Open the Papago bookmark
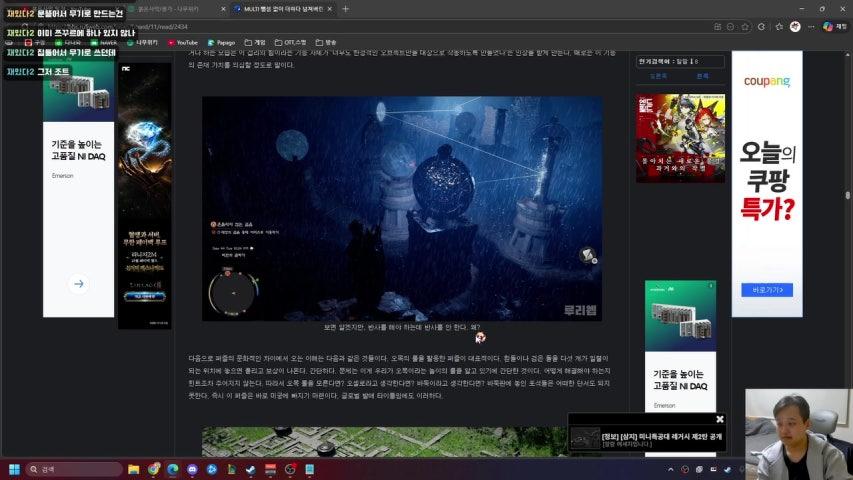853x480 pixels. coord(220,43)
